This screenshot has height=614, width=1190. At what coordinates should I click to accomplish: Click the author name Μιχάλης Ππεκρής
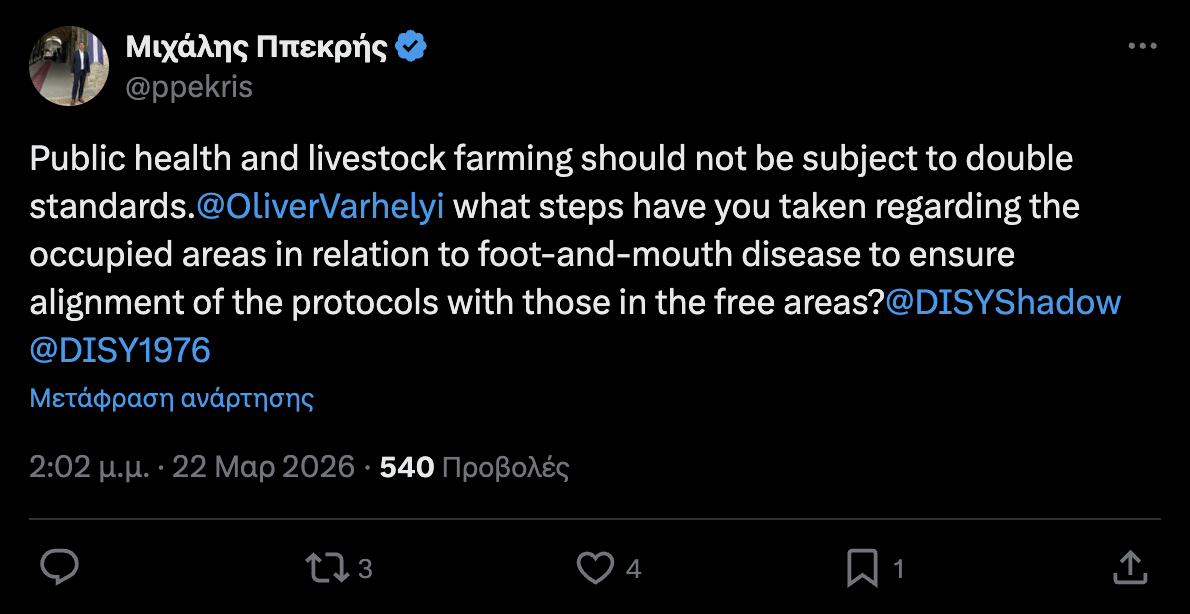click(x=256, y=46)
